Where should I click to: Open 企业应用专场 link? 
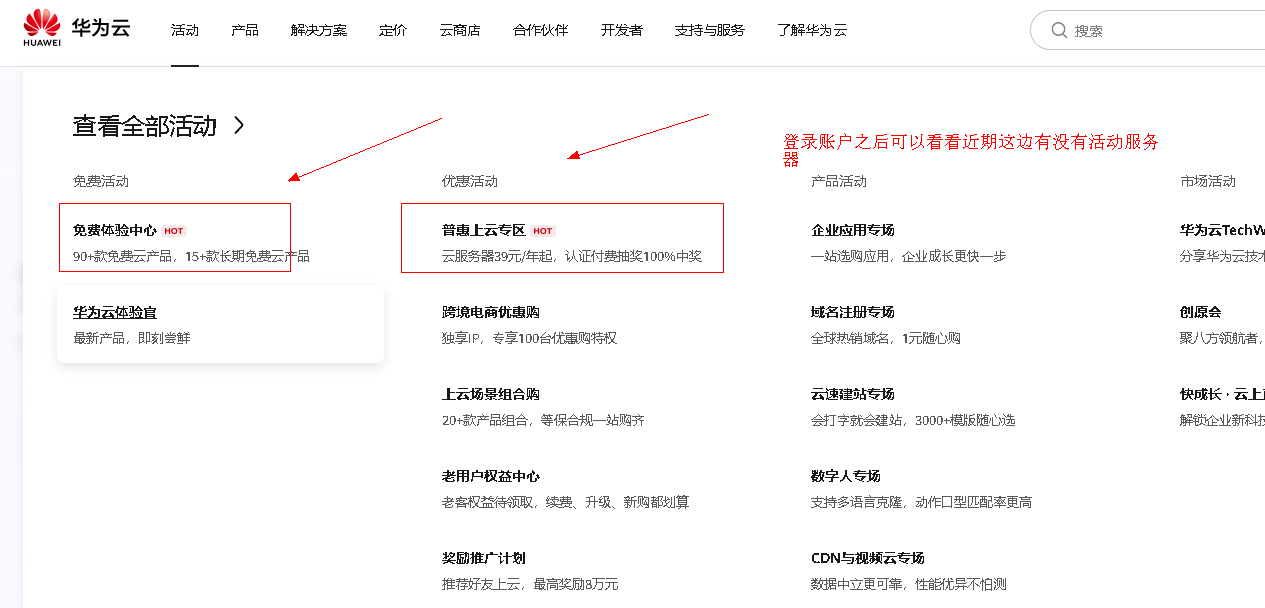[853, 230]
